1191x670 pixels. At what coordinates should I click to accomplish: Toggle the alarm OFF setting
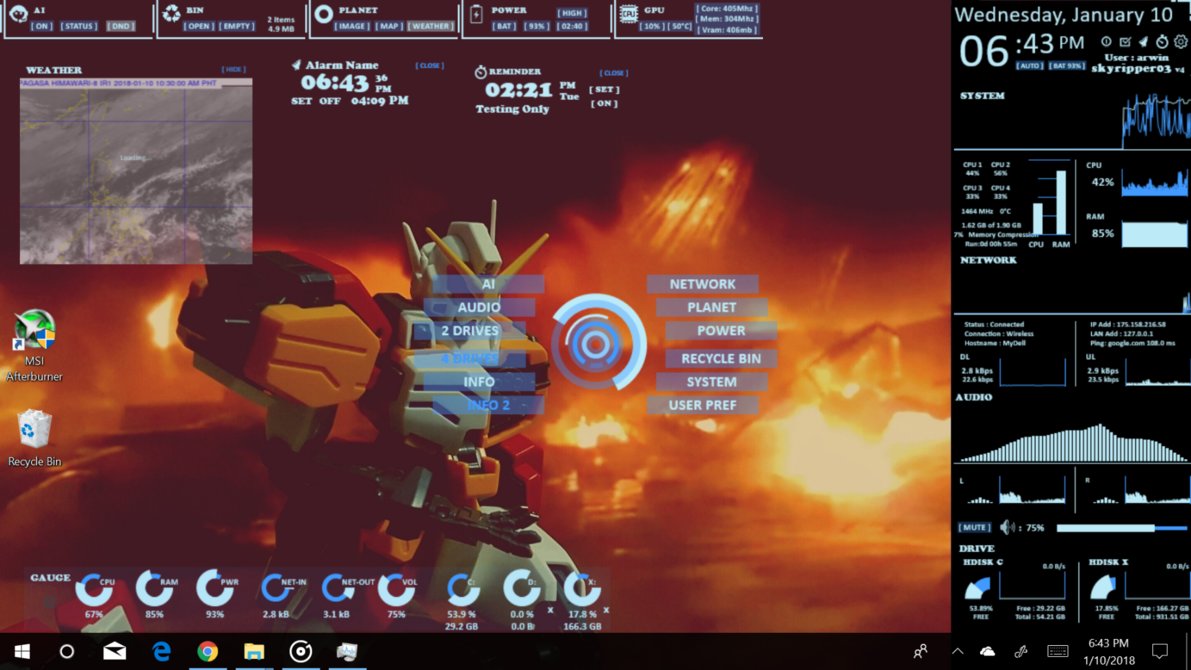[x=330, y=100]
